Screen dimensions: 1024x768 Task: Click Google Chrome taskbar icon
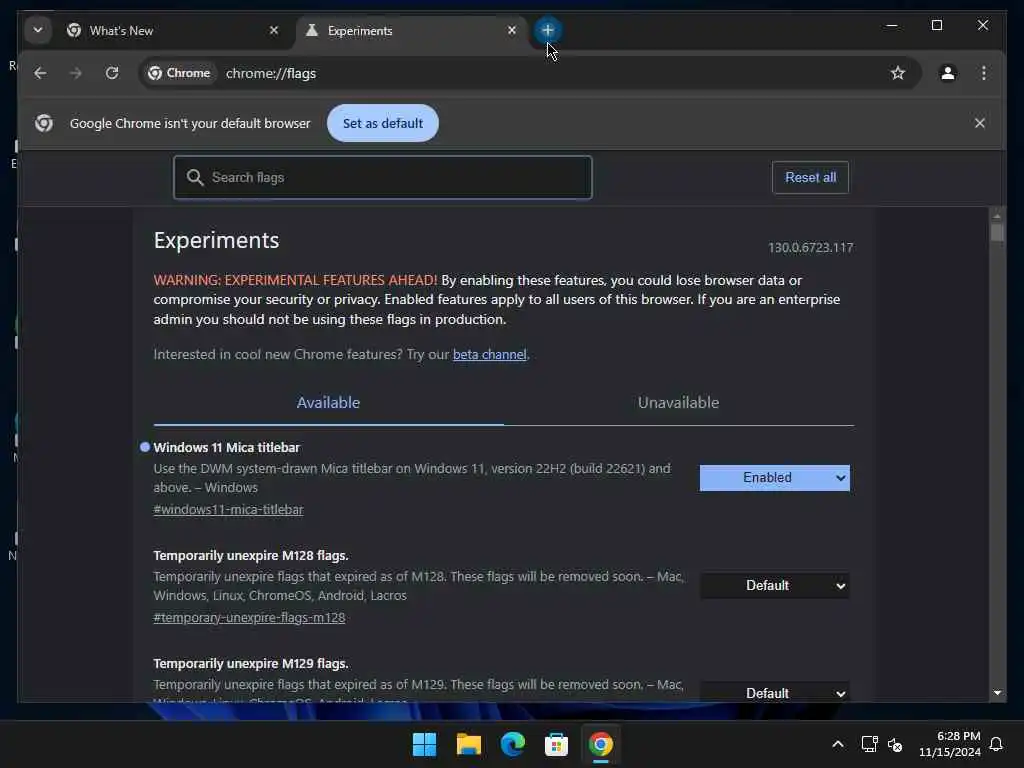pos(600,744)
